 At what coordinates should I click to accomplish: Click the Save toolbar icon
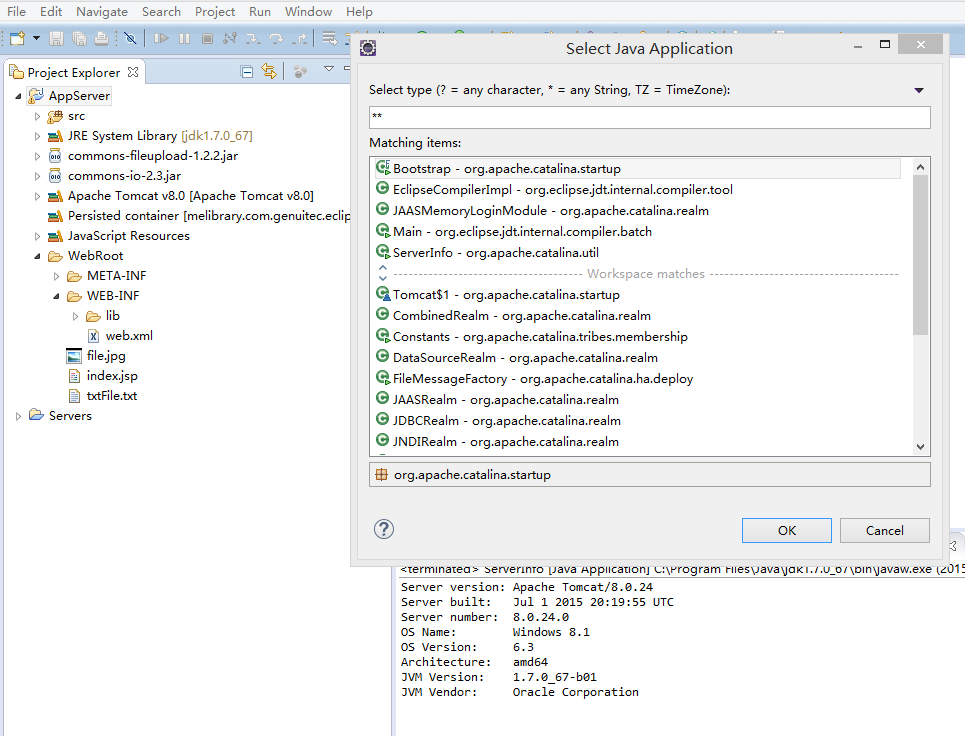pos(57,38)
